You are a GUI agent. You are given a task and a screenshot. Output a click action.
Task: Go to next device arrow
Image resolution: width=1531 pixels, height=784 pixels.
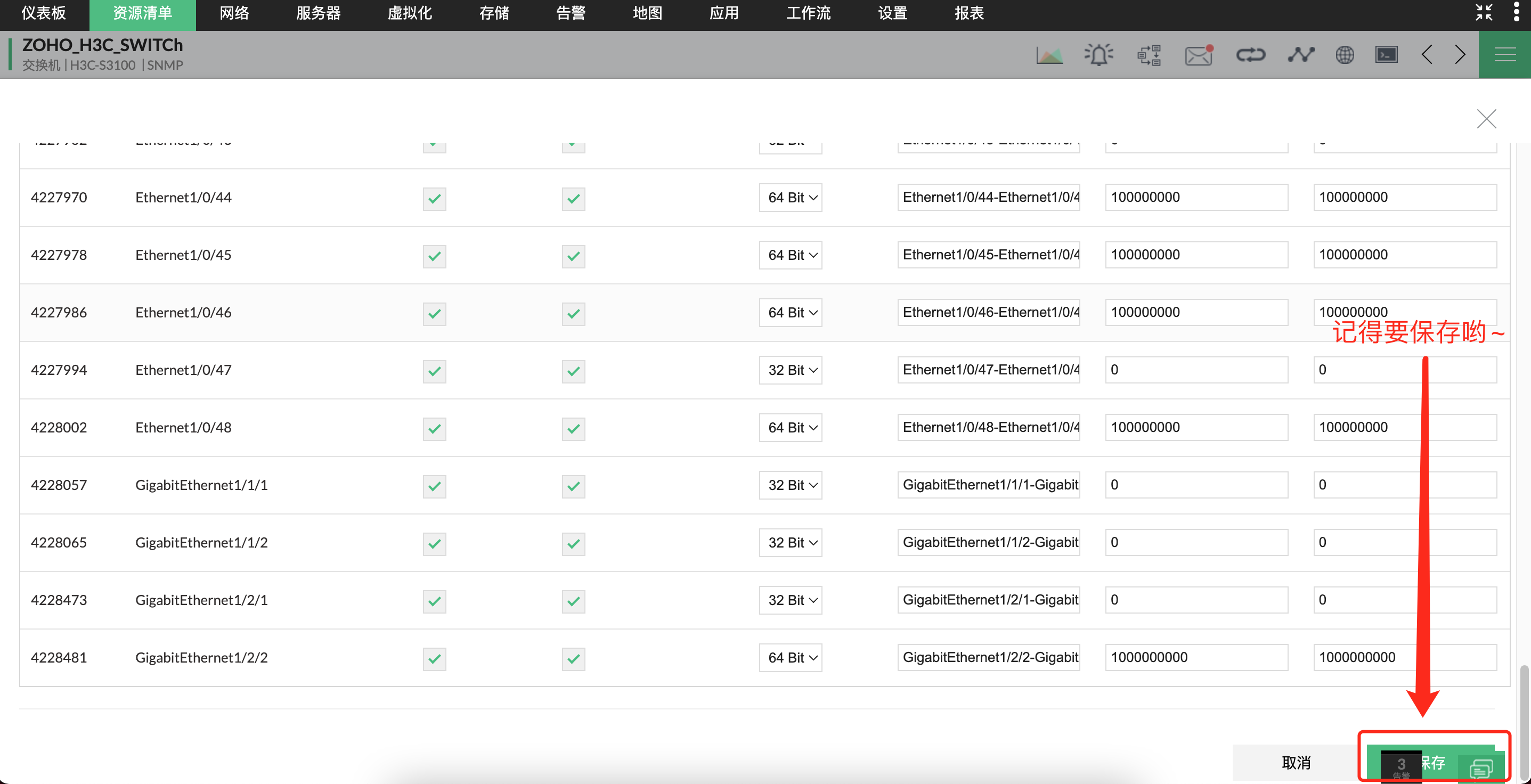tap(1460, 55)
